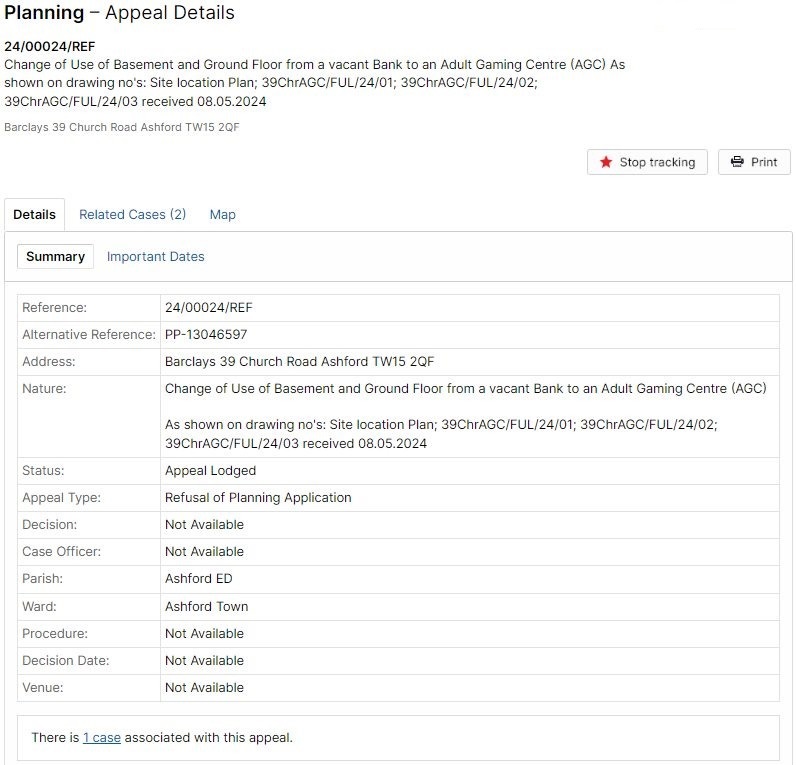The image size is (796, 765).
Task: Click the Nature description cell in the table
Action: click(x=465, y=415)
